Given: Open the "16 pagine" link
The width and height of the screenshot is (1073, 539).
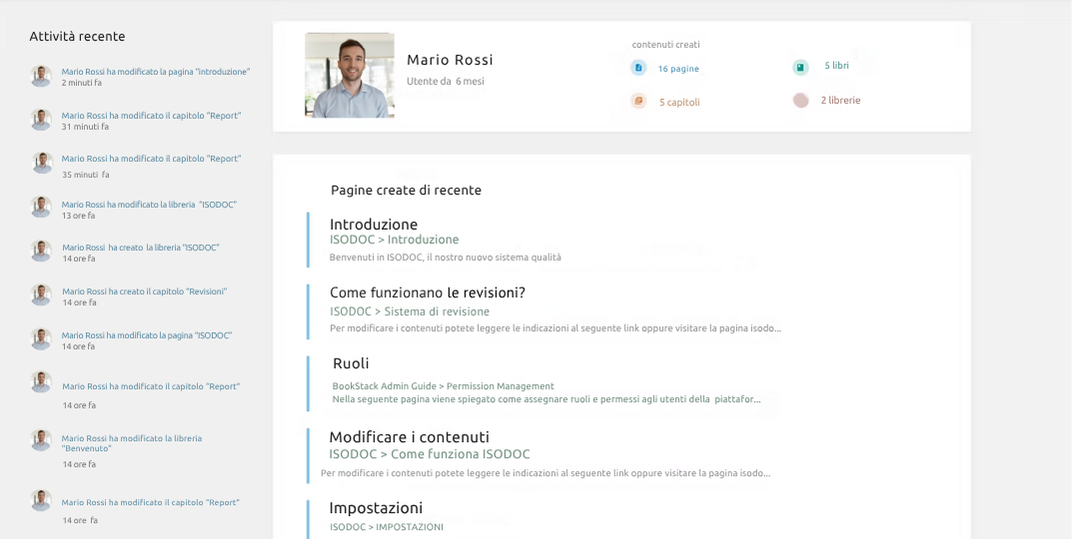Looking at the screenshot, I should coord(678,69).
